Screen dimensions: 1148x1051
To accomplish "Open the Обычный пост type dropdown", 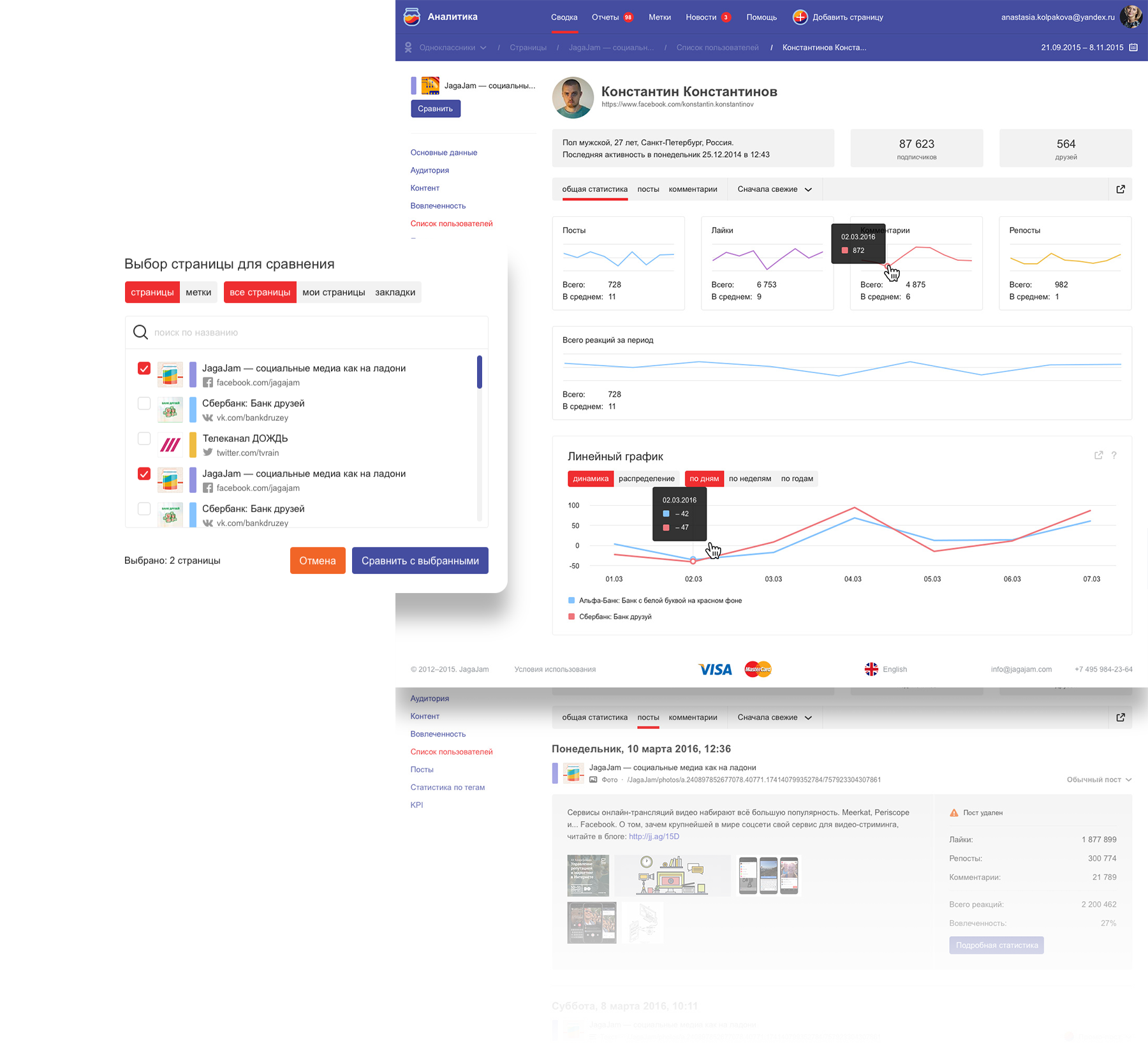I will click(x=1099, y=780).
